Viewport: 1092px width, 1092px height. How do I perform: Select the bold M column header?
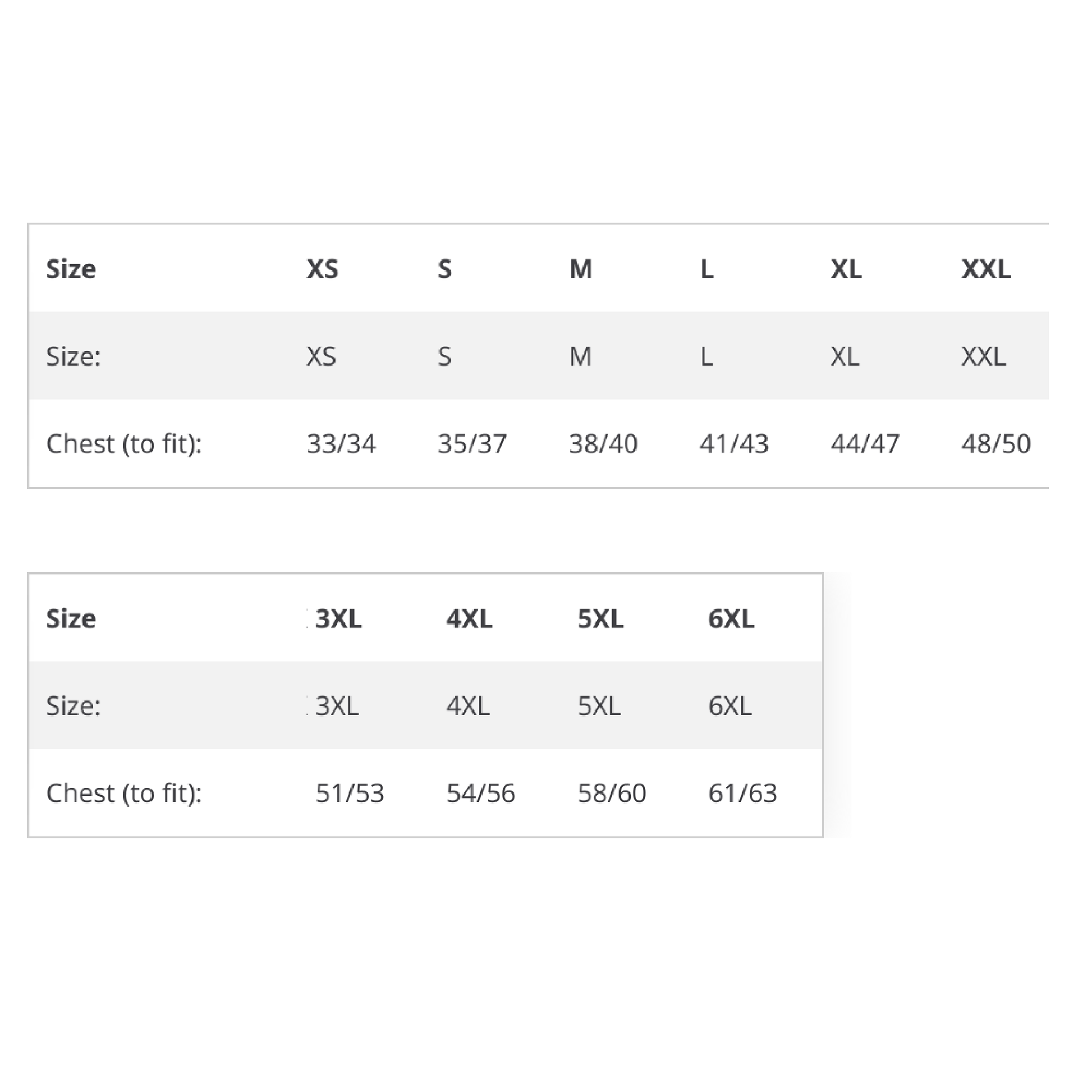pos(580,269)
